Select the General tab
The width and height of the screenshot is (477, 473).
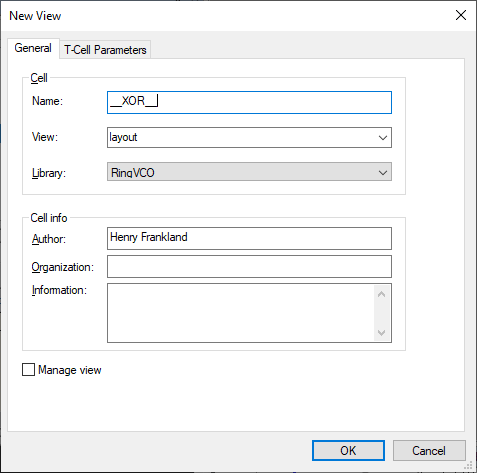33,48
